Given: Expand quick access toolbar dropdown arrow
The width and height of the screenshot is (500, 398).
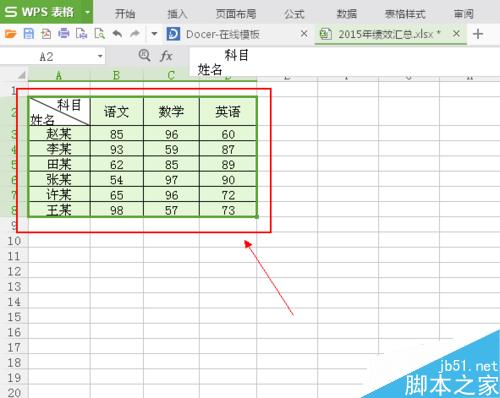Looking at the screenshot, I should coord(154,34).
